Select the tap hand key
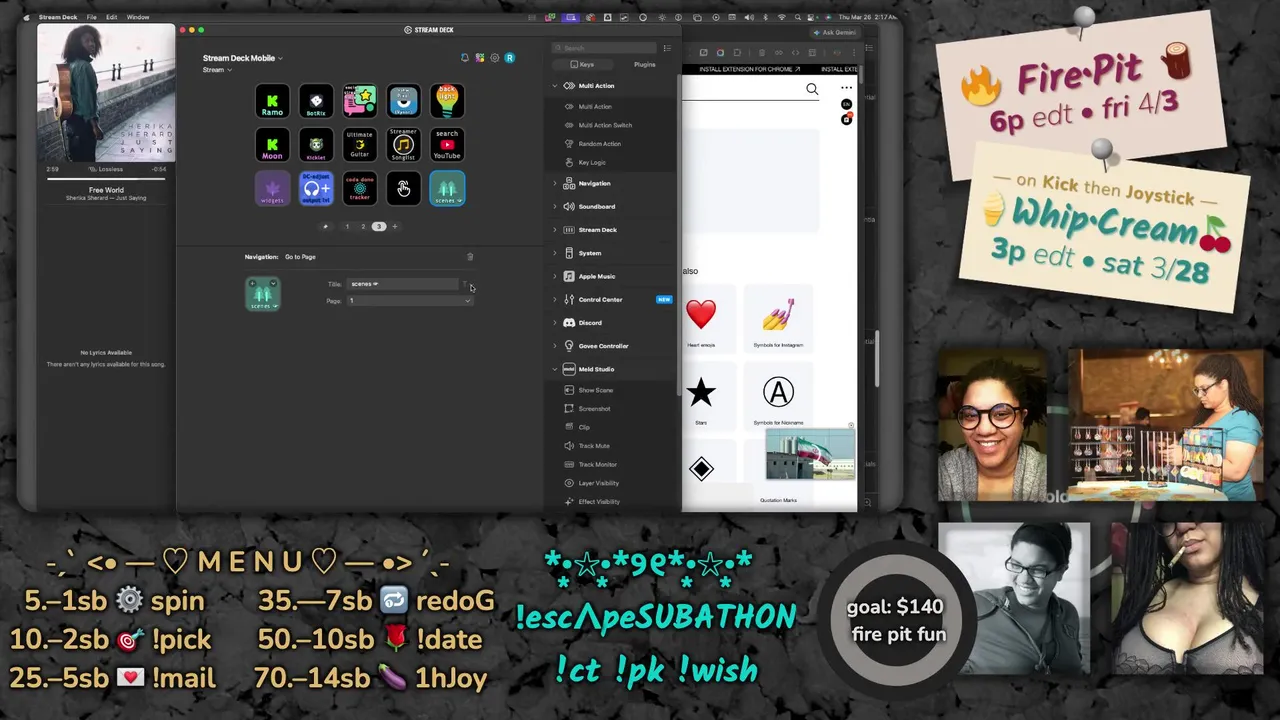This screenshot has height=720, width=1280. (403, 188)
